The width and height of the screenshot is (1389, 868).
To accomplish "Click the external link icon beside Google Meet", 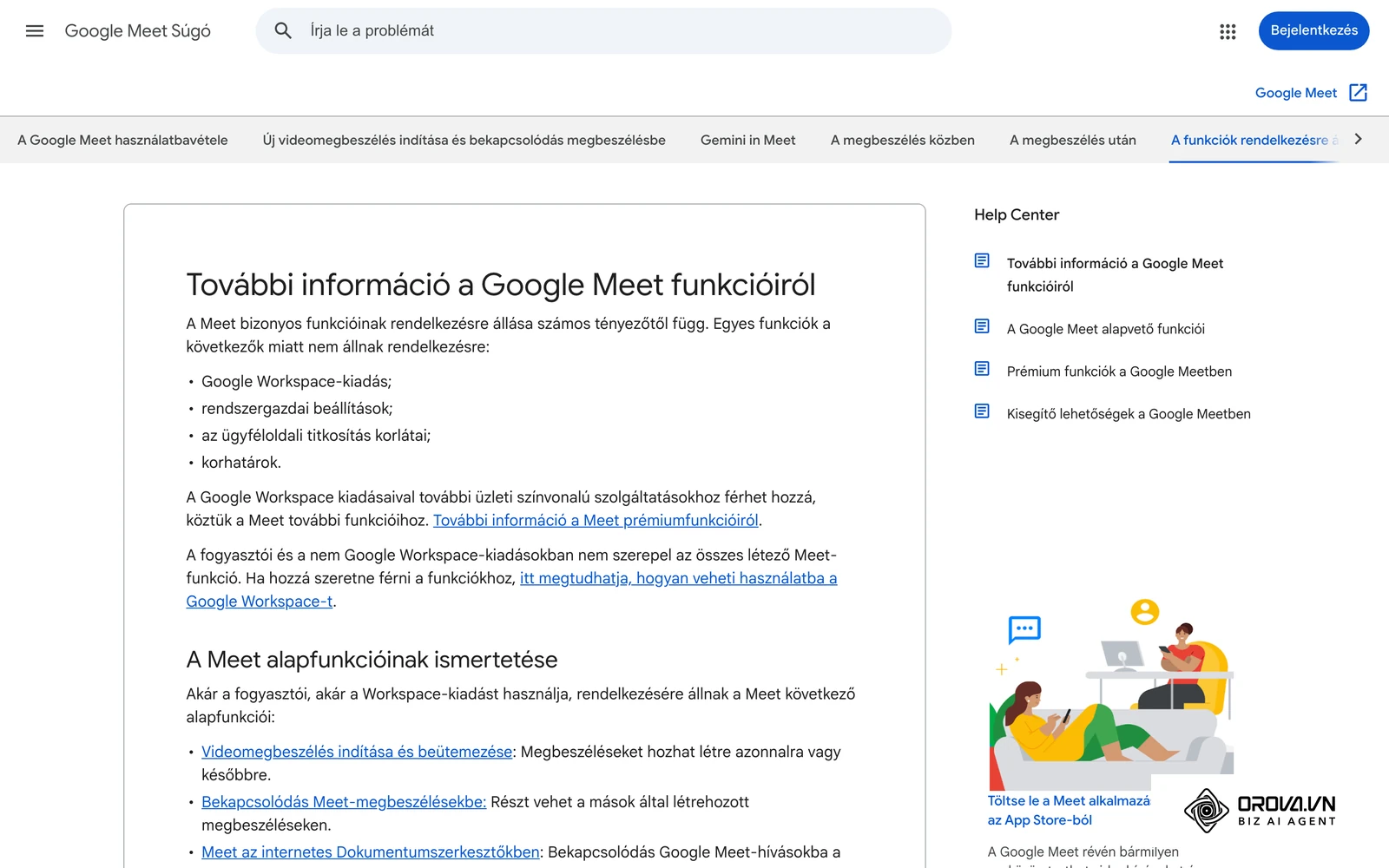I will pos(1359,93).
